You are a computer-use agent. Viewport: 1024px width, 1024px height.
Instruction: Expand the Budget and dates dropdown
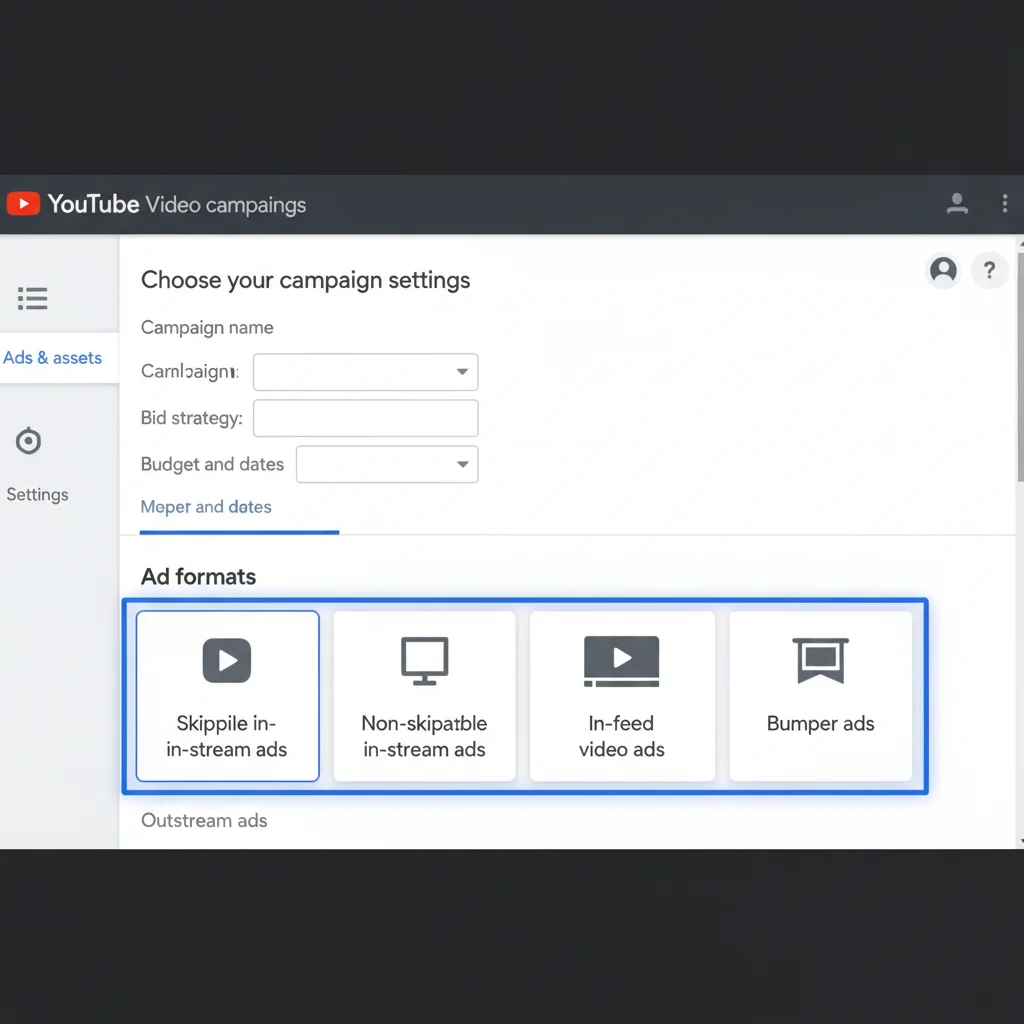point(387,464)
